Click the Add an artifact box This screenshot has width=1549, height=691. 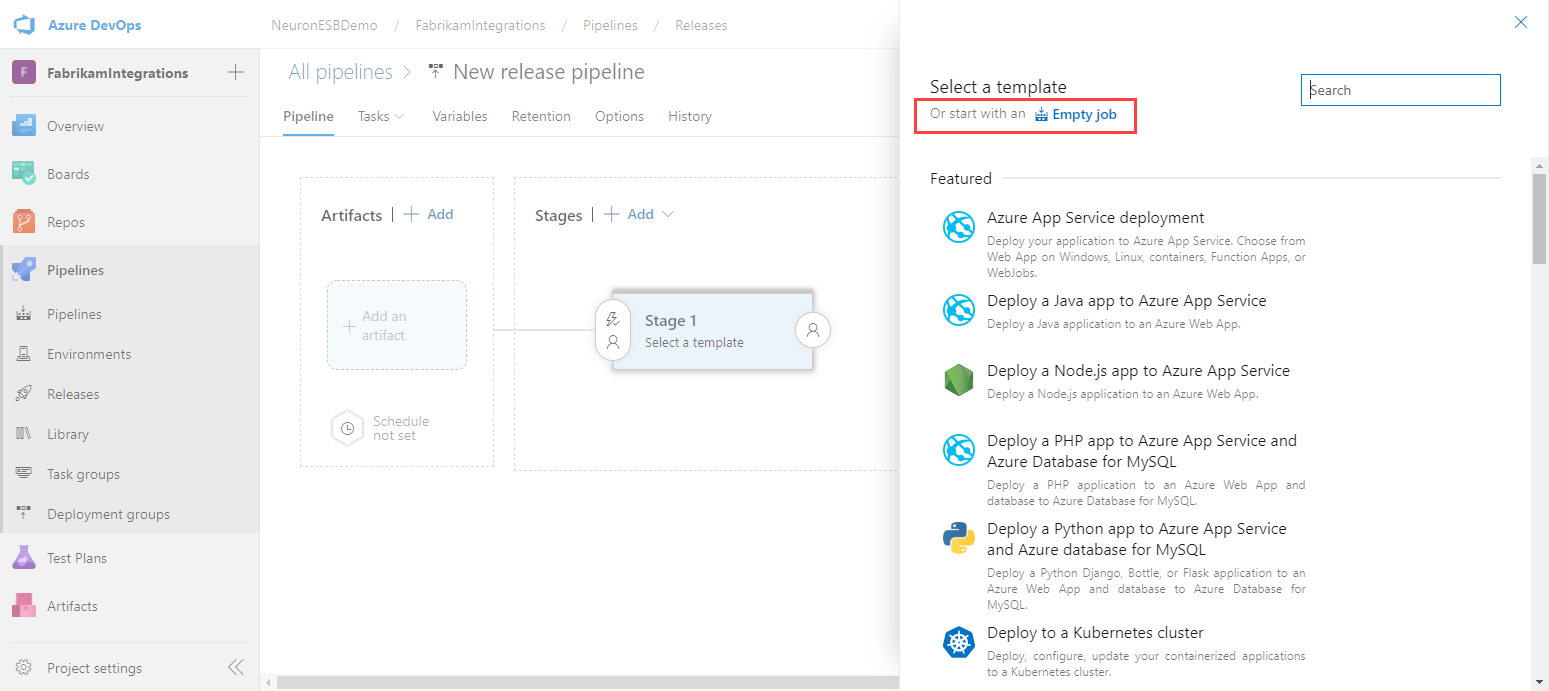397,325
